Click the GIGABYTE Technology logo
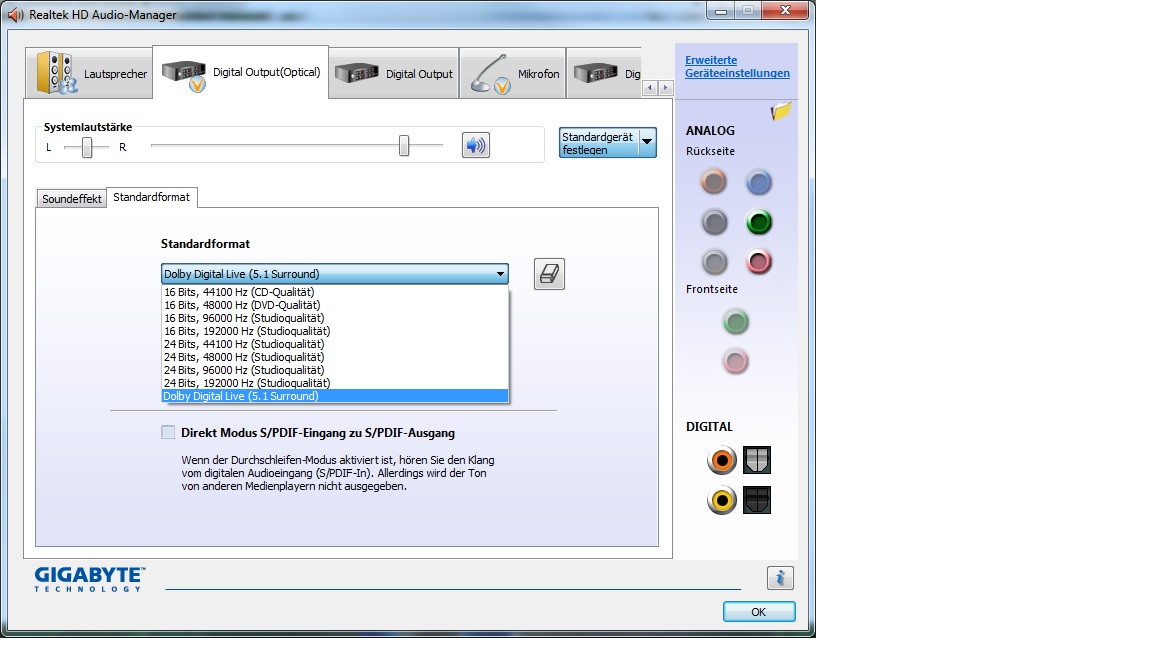Screen dimensions: 1152x648 click(x=90, y=579)
